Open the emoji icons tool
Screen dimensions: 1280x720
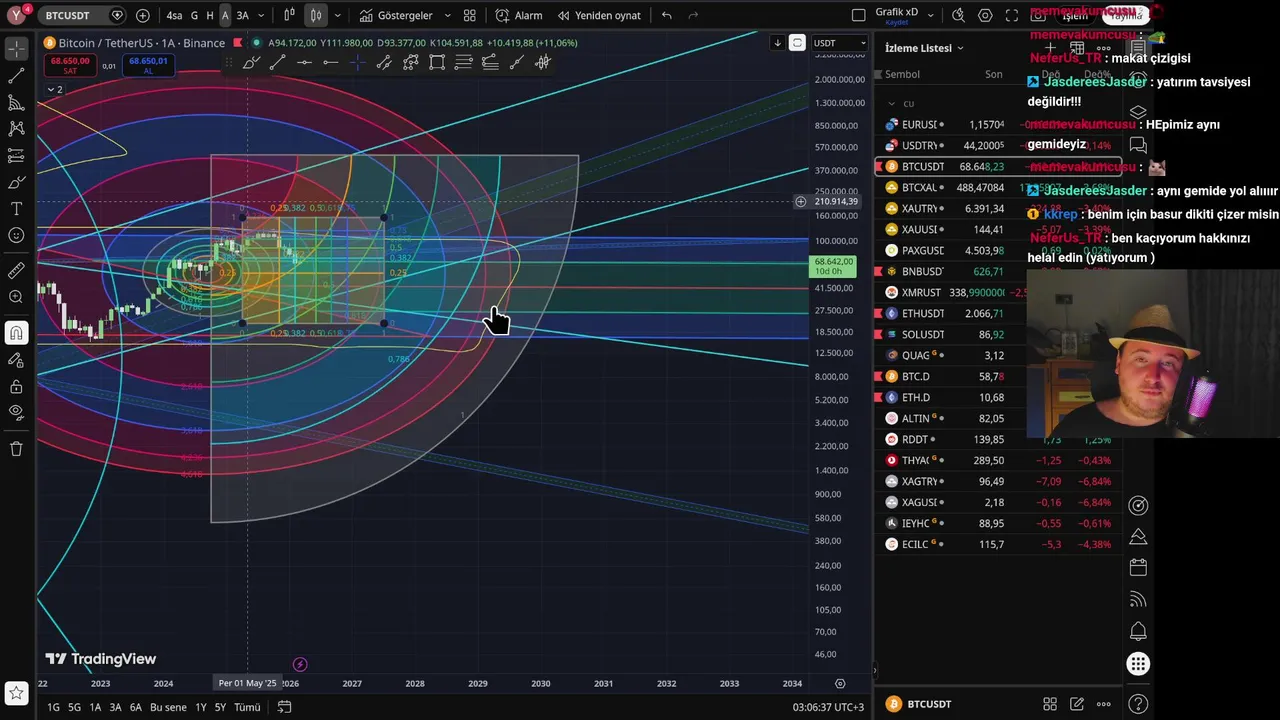[16, 236]
